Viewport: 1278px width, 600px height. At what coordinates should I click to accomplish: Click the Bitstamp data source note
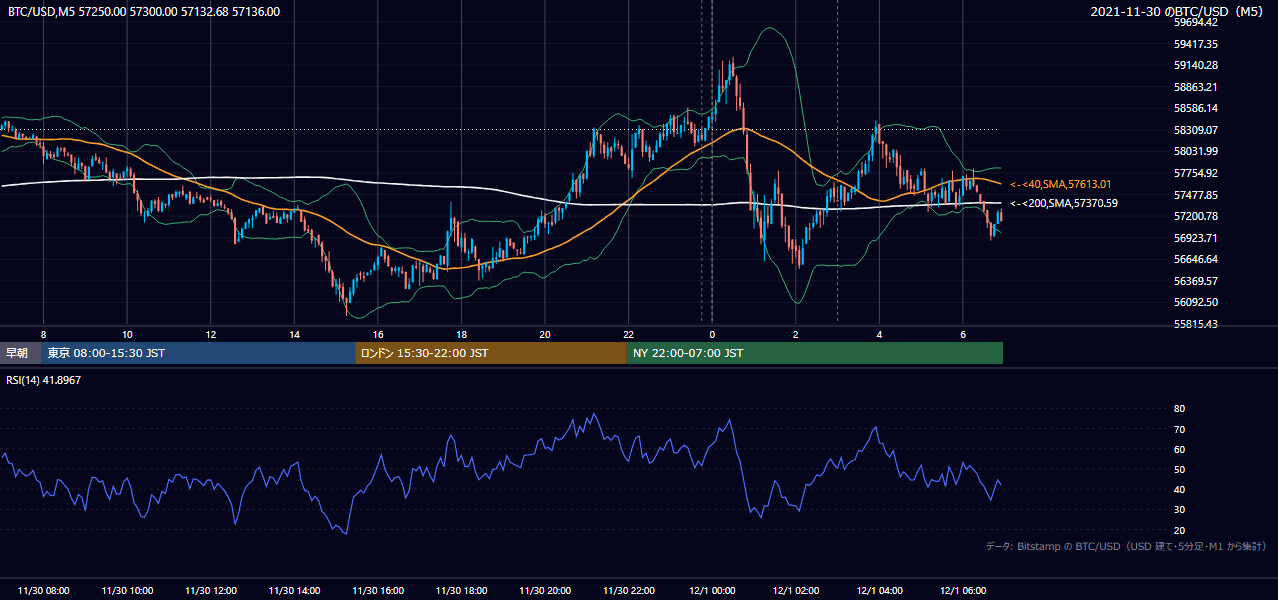pyautogui.click(x=1126, y=546)
